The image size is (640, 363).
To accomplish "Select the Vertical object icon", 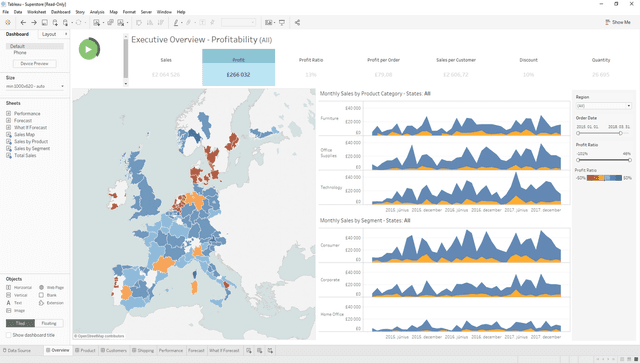I will (x=9, y=295).
